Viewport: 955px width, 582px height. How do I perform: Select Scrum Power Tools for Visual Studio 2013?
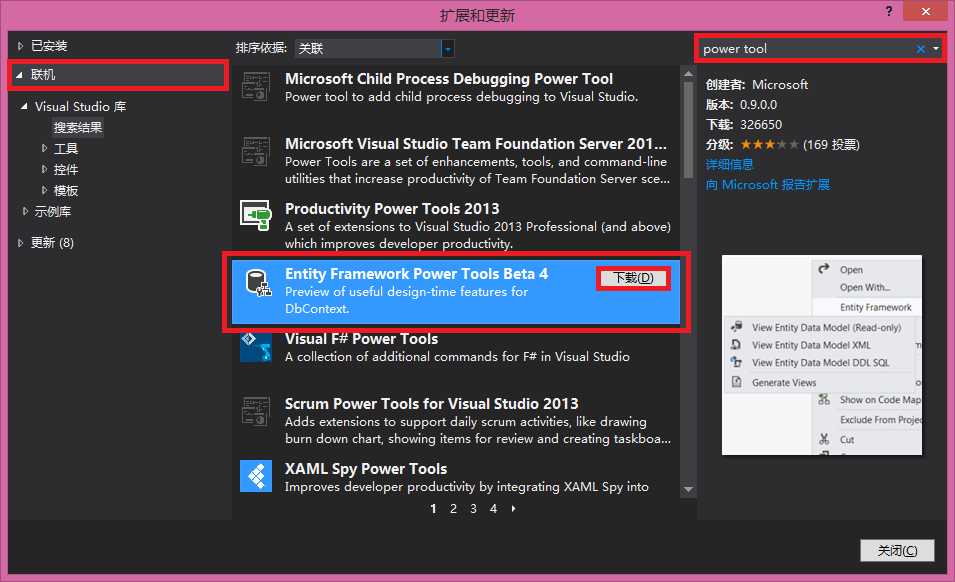431,404
